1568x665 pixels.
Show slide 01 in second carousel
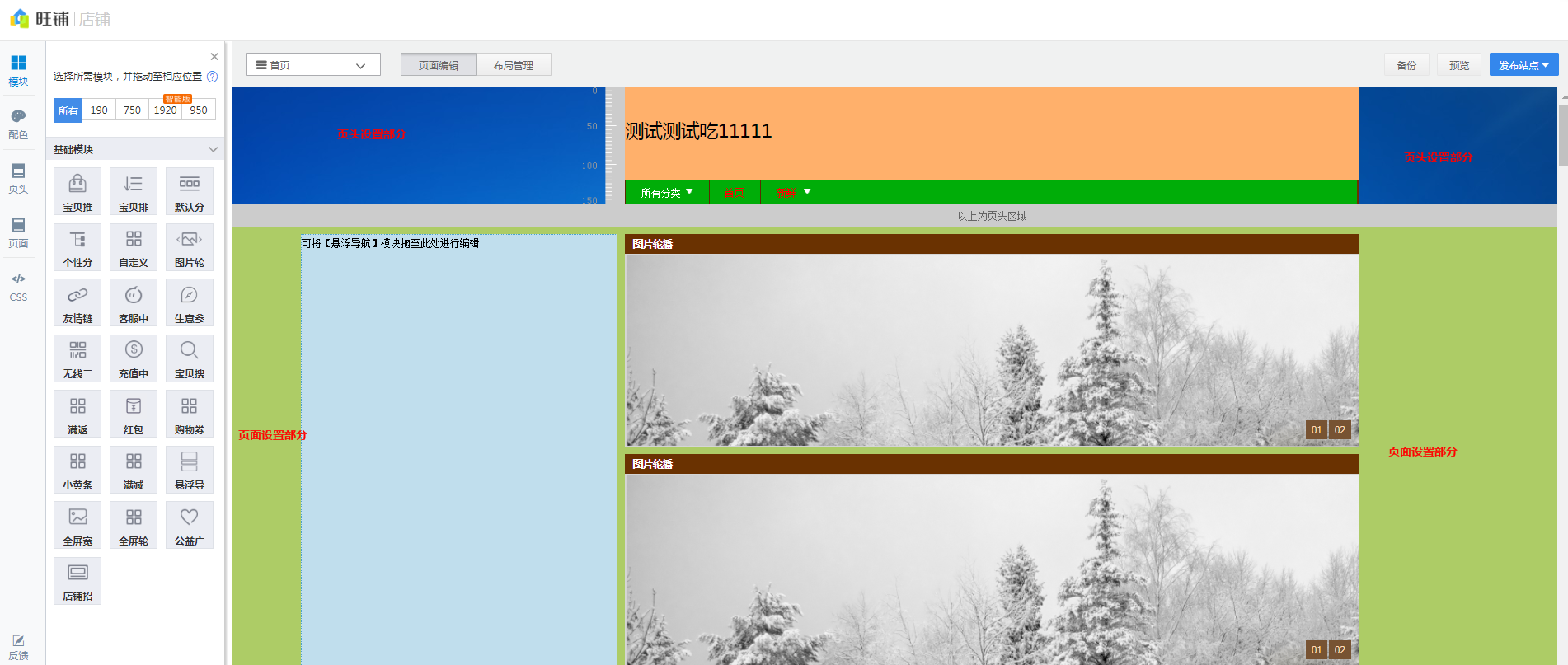coord(1317,649)
